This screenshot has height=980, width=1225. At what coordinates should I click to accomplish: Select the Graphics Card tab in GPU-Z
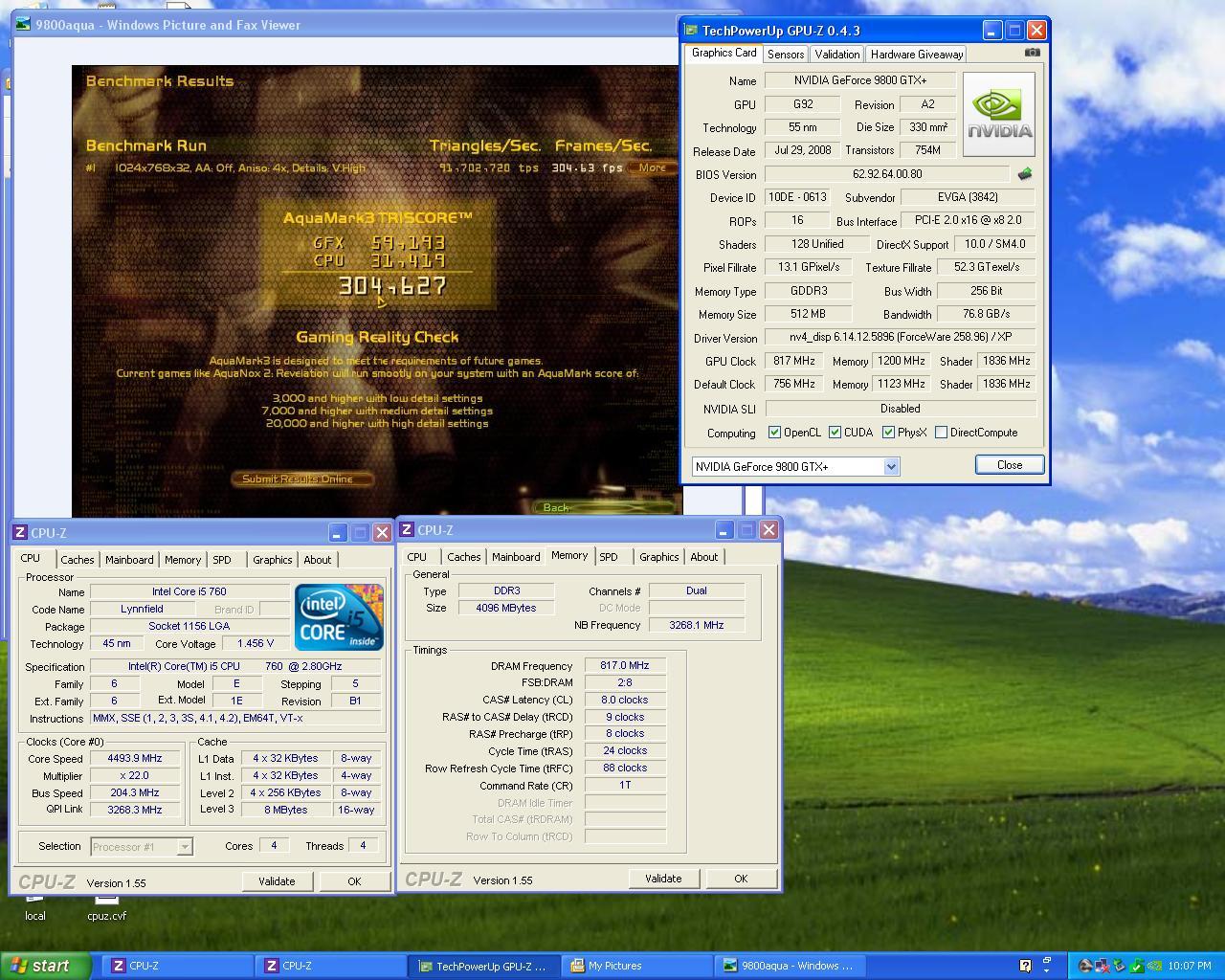724,54
